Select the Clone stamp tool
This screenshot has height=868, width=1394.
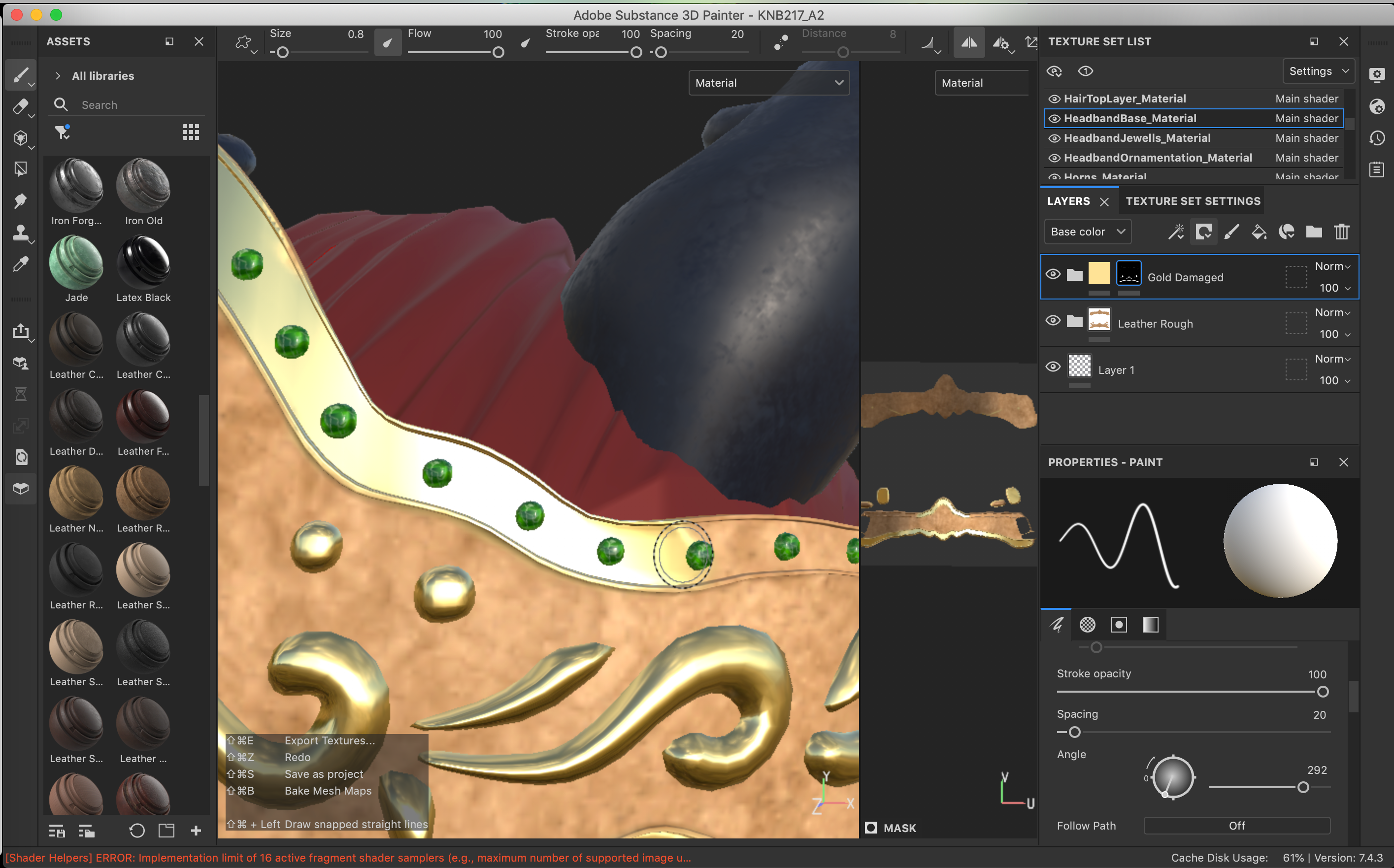point(20,232)
